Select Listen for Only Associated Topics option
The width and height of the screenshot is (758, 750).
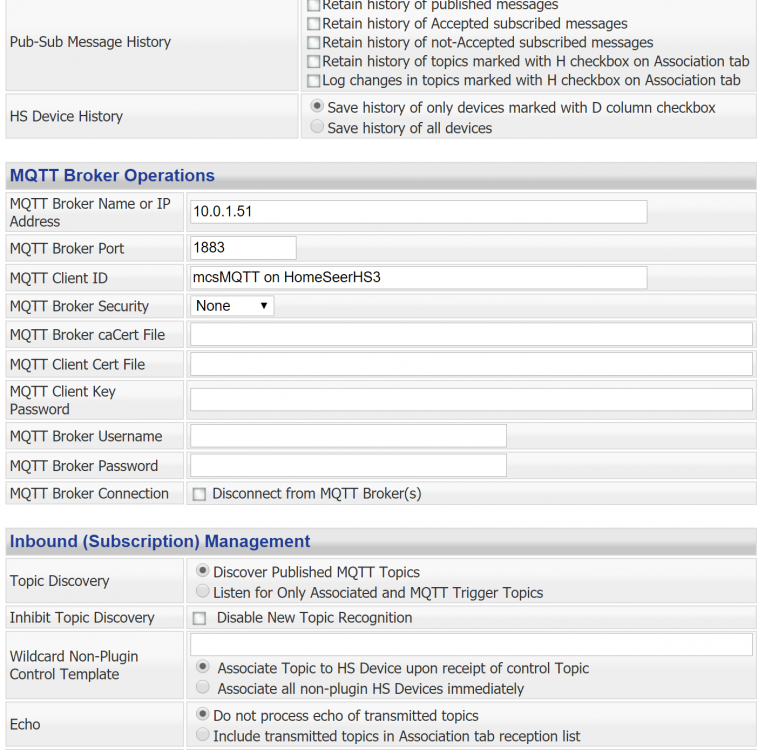203,592
